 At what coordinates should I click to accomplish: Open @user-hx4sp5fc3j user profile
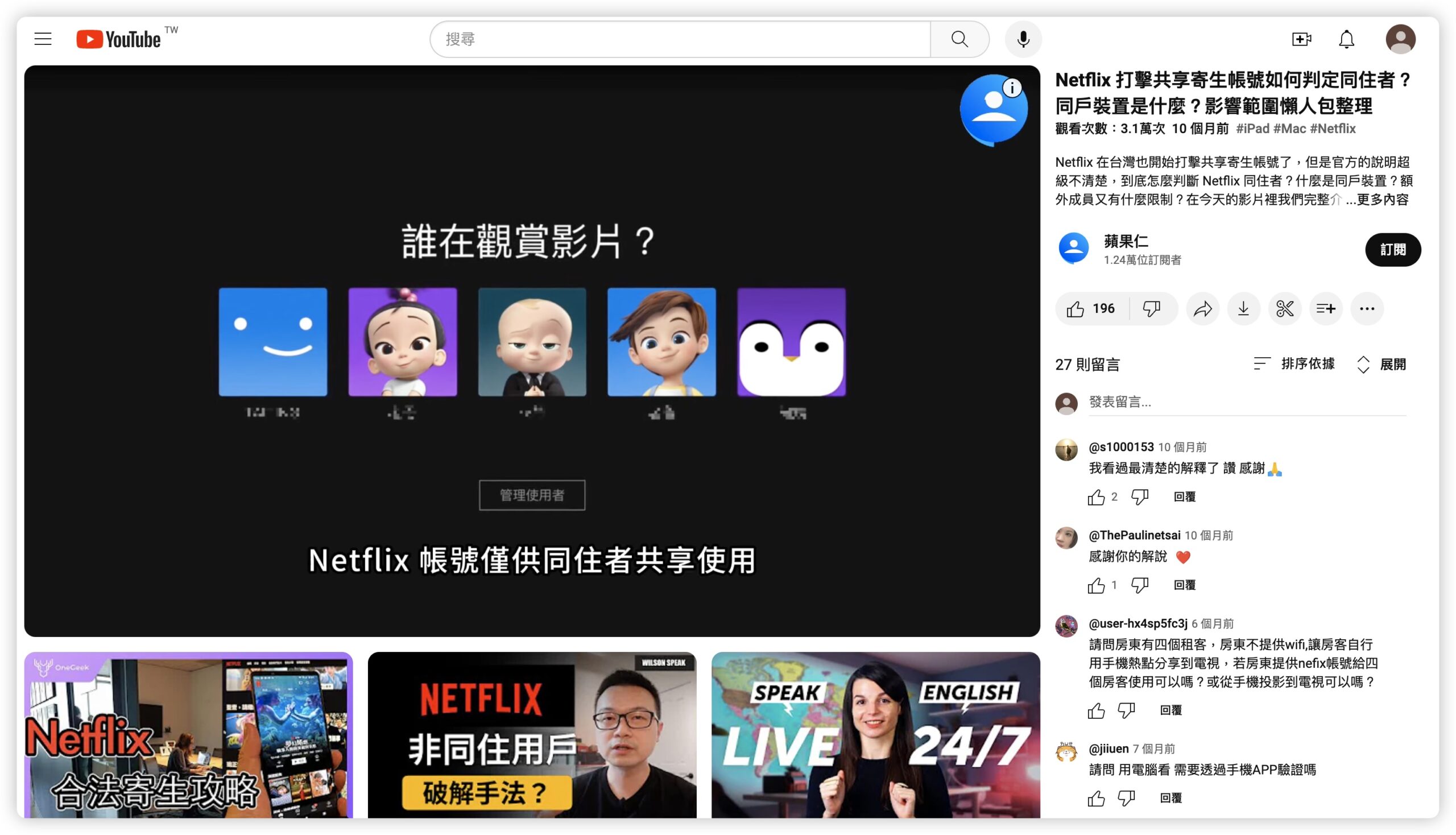(x=1137, y=623)
